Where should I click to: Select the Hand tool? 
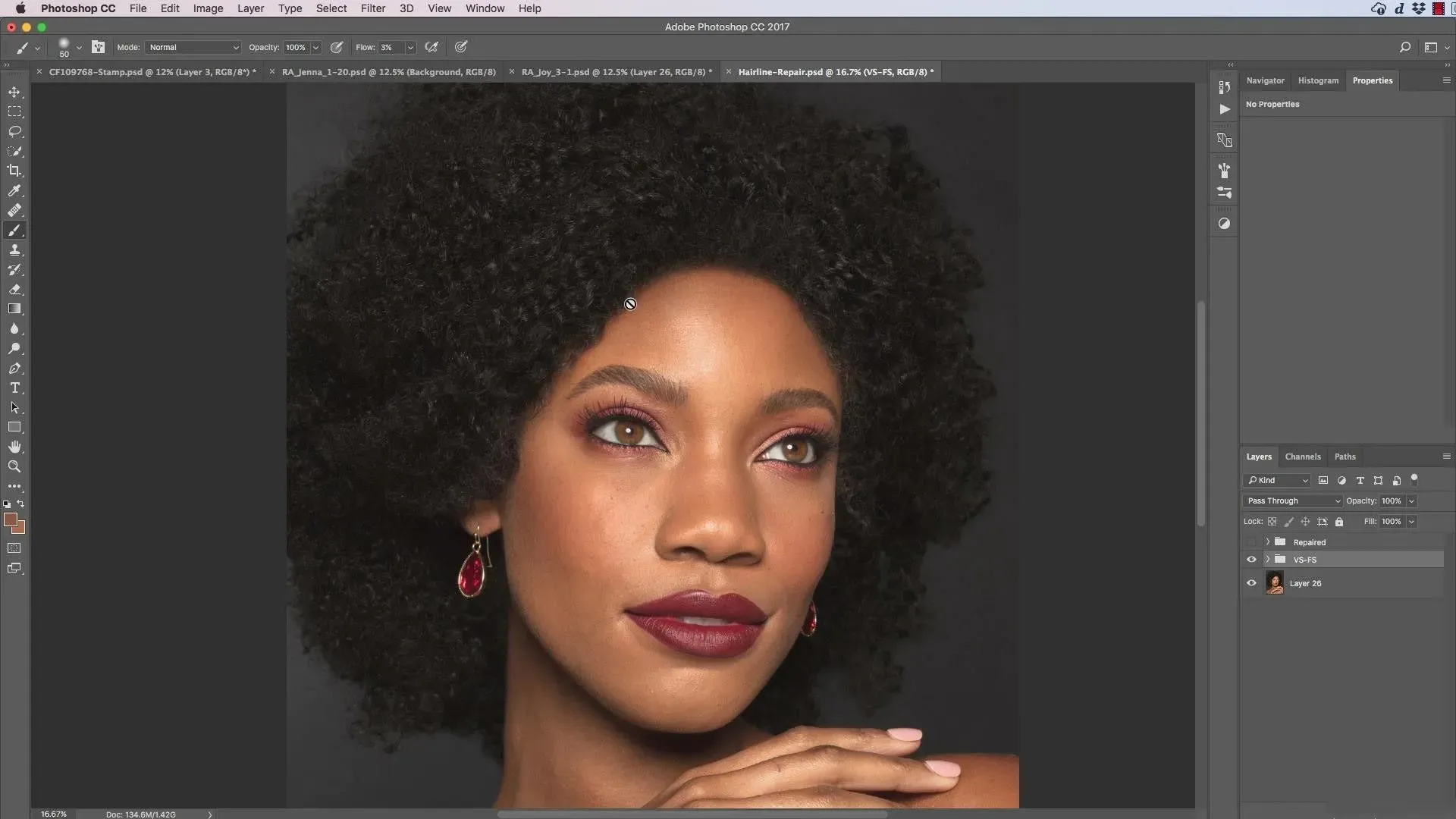[14, 447]
